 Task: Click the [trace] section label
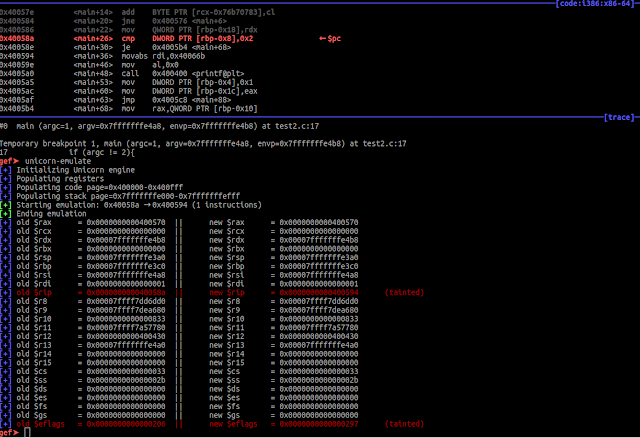click(x=619, y=117)
